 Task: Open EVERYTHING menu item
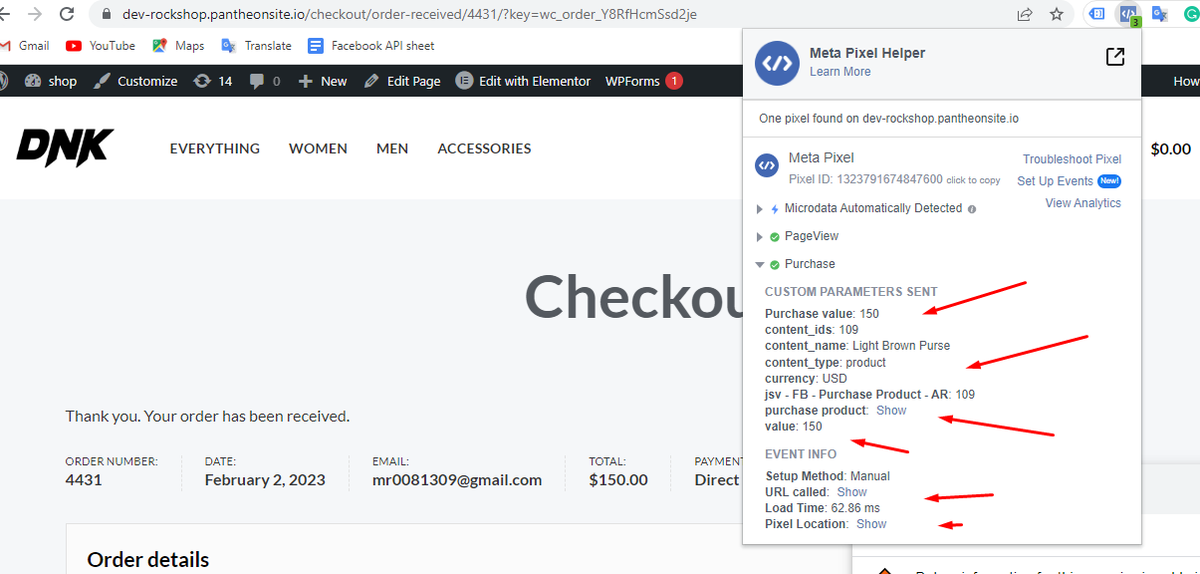(215, 148)
